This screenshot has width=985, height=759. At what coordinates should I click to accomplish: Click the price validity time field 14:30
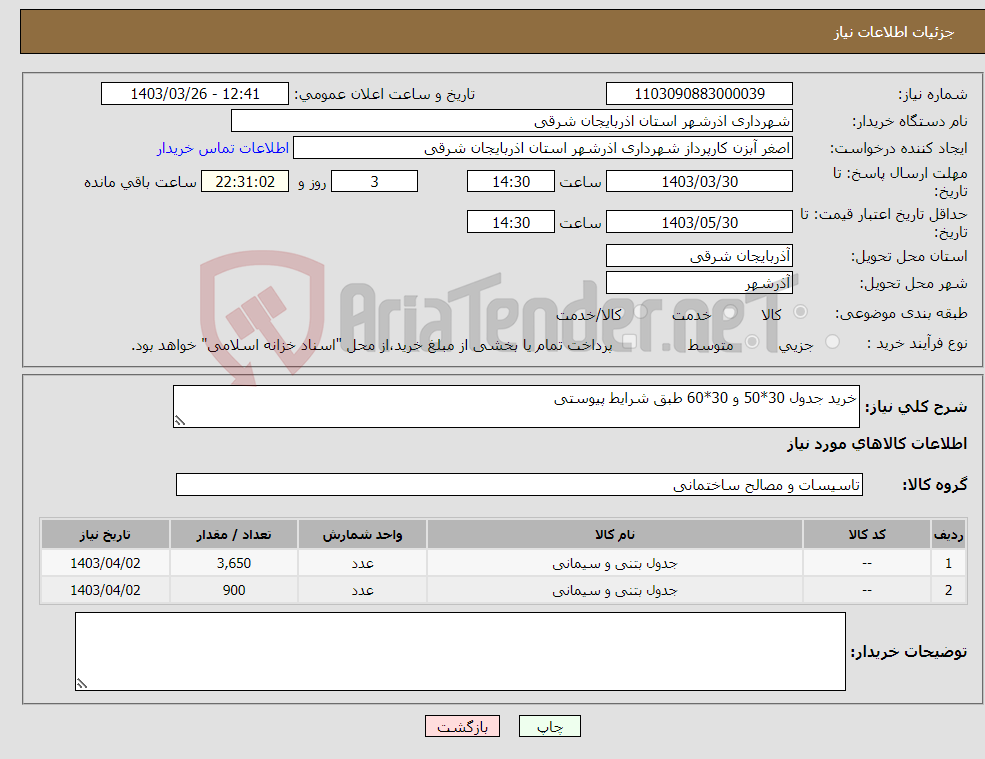511,222
